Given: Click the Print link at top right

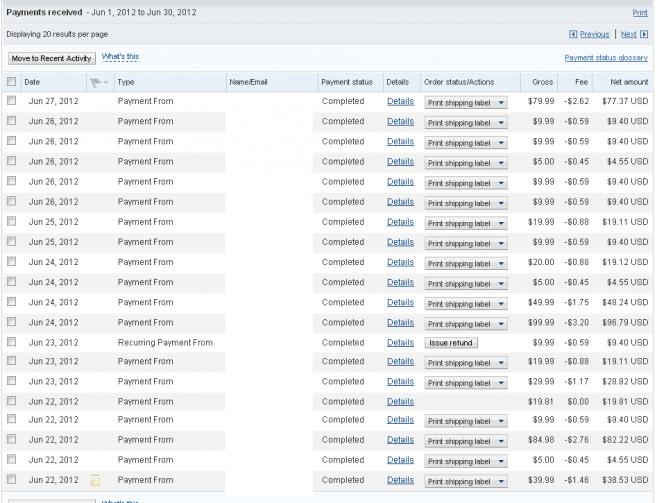Looking at the screenshot, I should [x=640, y=13].
